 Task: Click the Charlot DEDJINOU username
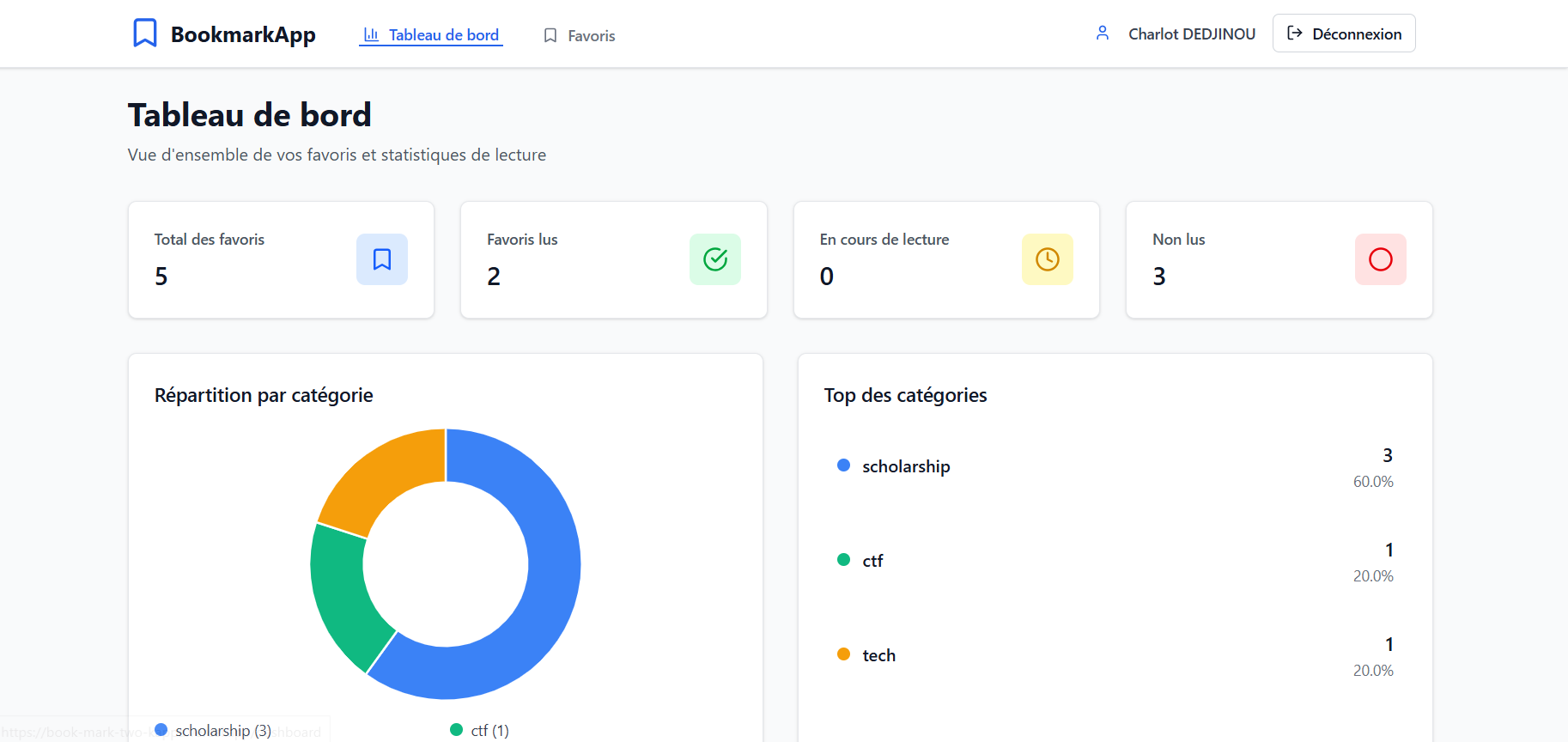coord(1191,34)
